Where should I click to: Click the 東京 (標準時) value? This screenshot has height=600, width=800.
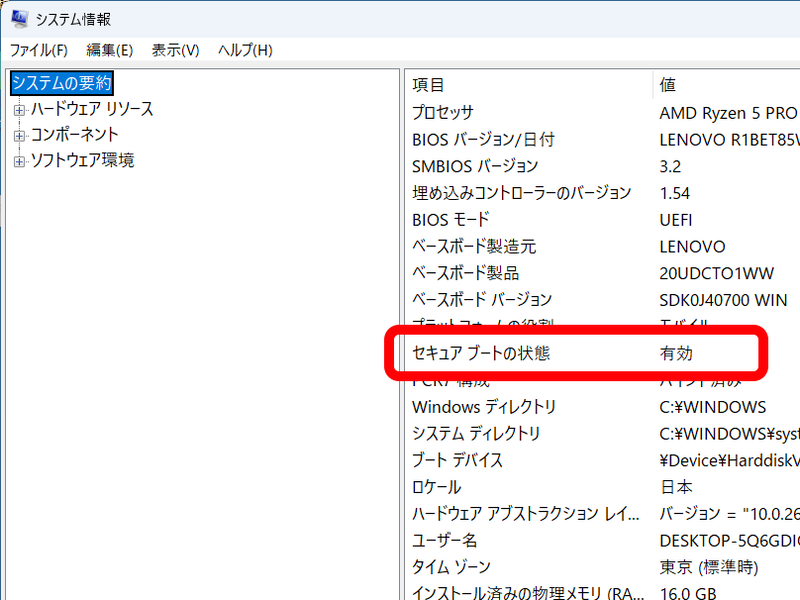709,567
